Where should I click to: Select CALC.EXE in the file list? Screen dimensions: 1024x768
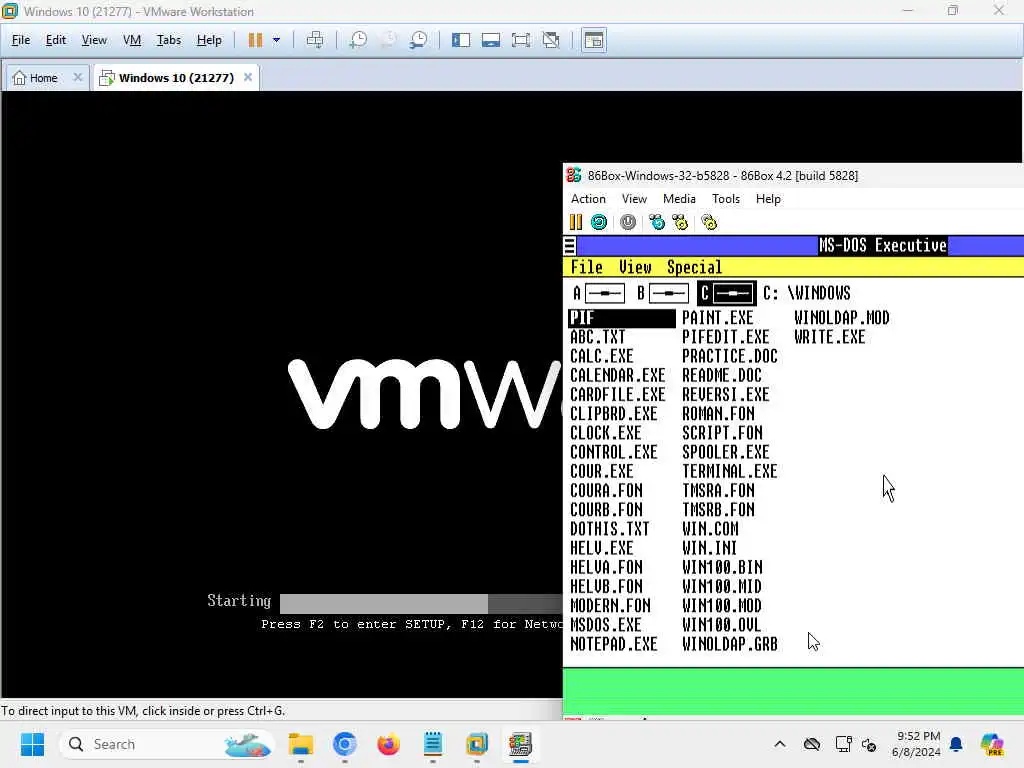coord(601,357)
